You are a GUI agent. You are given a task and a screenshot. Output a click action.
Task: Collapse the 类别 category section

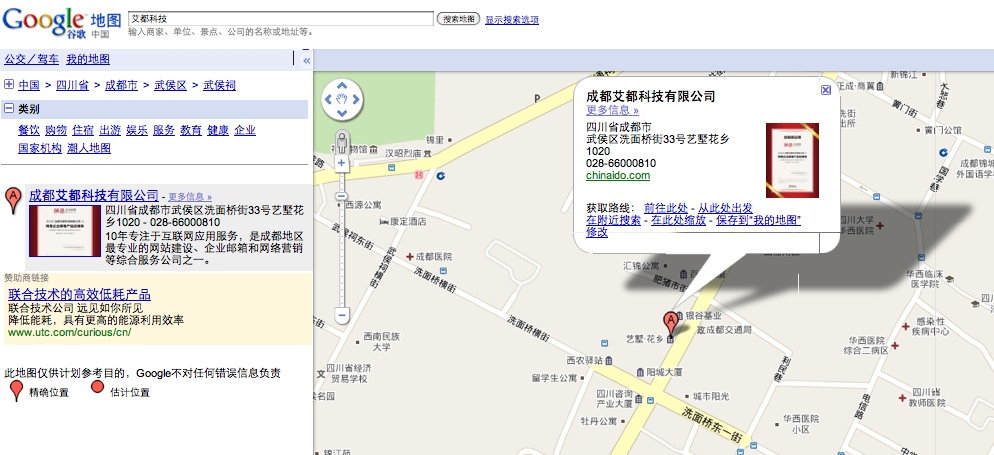(x=9, y=108)
